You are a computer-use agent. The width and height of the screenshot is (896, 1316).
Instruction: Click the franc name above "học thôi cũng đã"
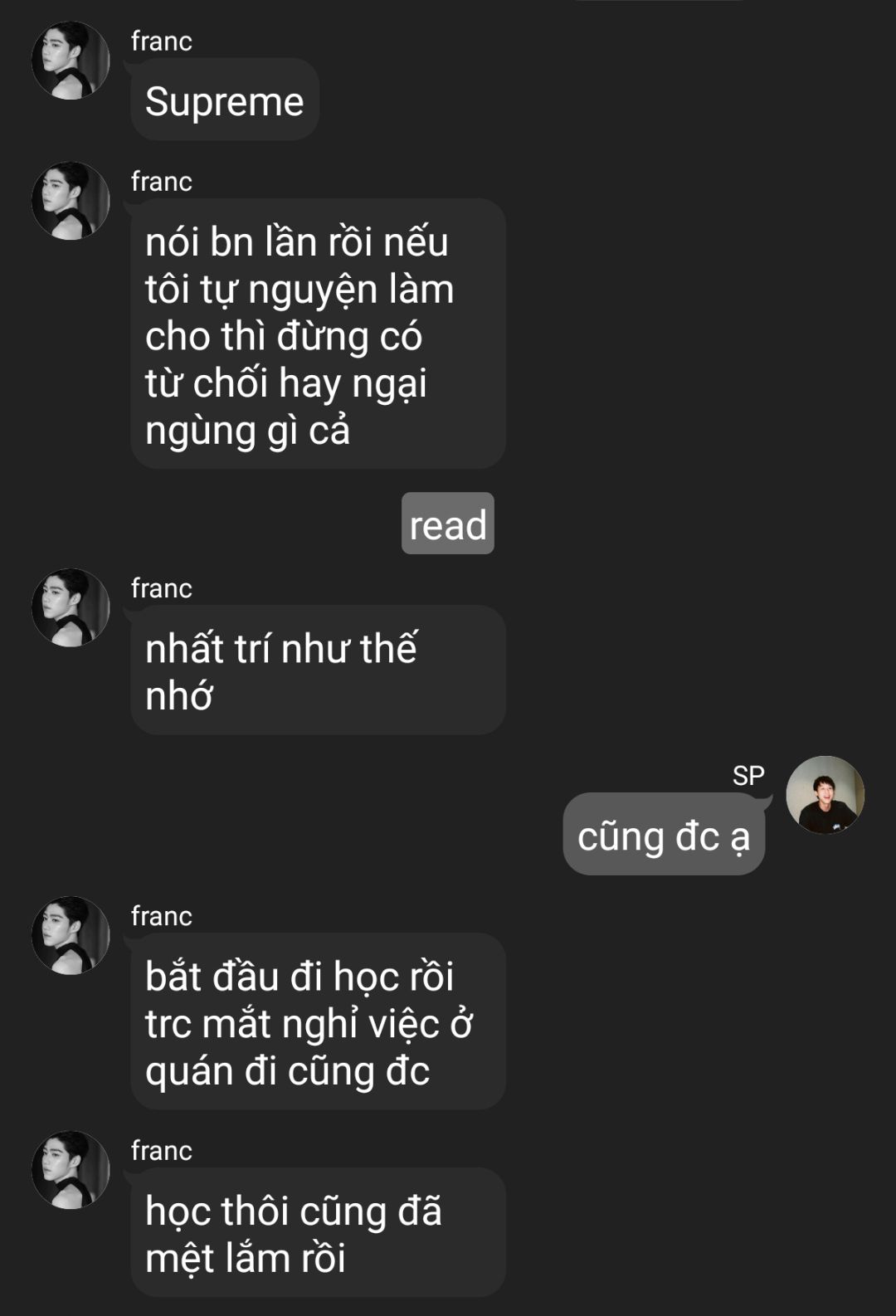(x=162, y=1150)
